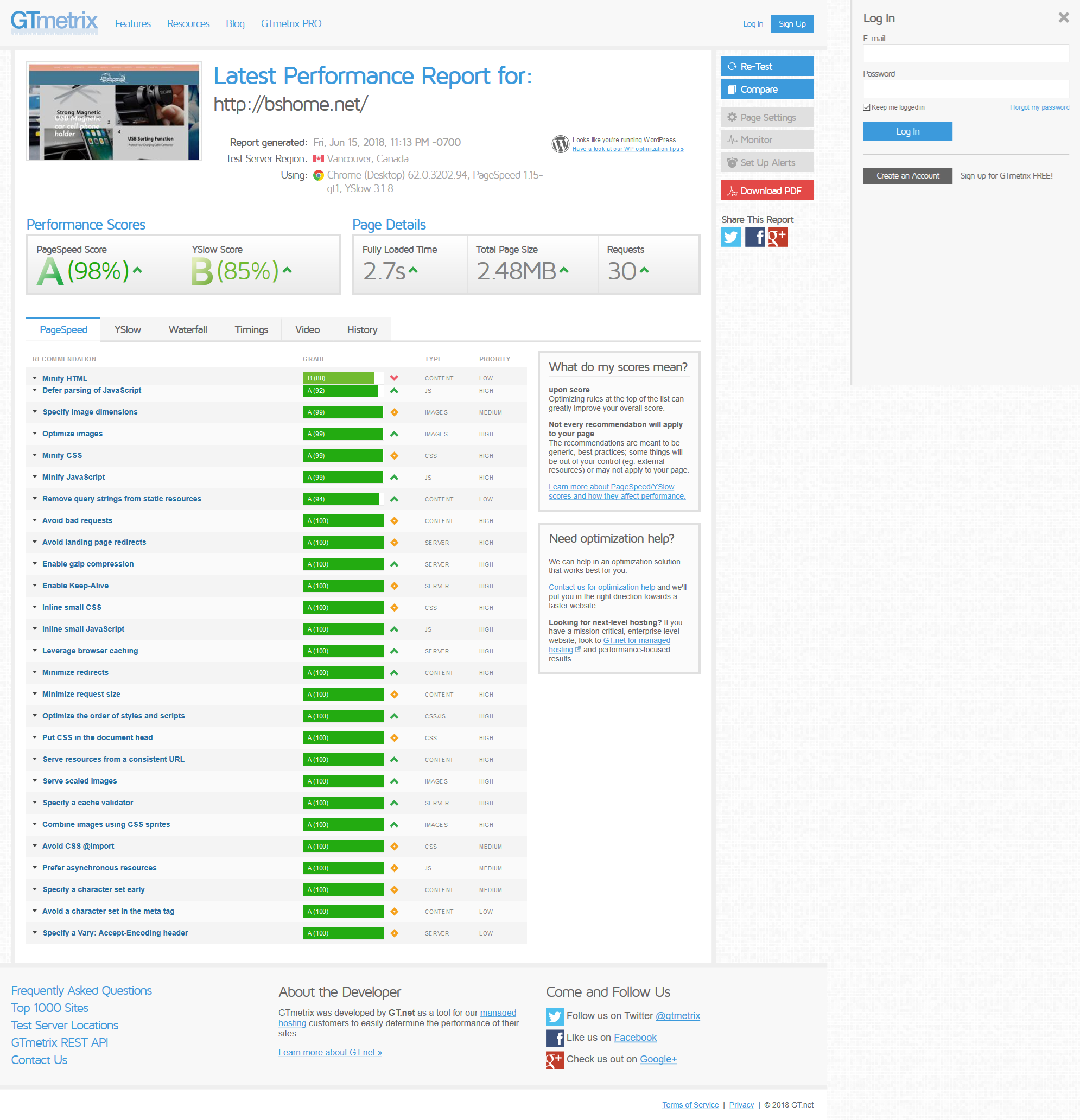Open the Resources menu item
The image size is (1080, 1120).
coord(188,23)
